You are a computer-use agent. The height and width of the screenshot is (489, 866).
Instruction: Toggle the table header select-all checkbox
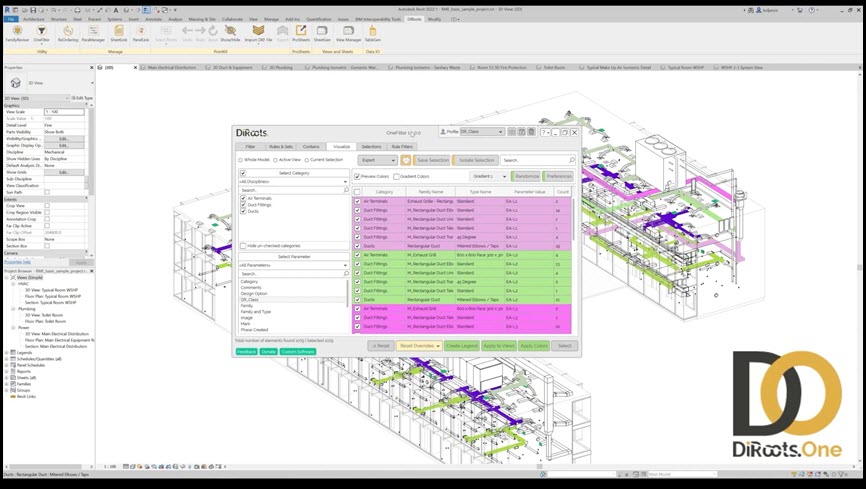[x=357, y=192]
